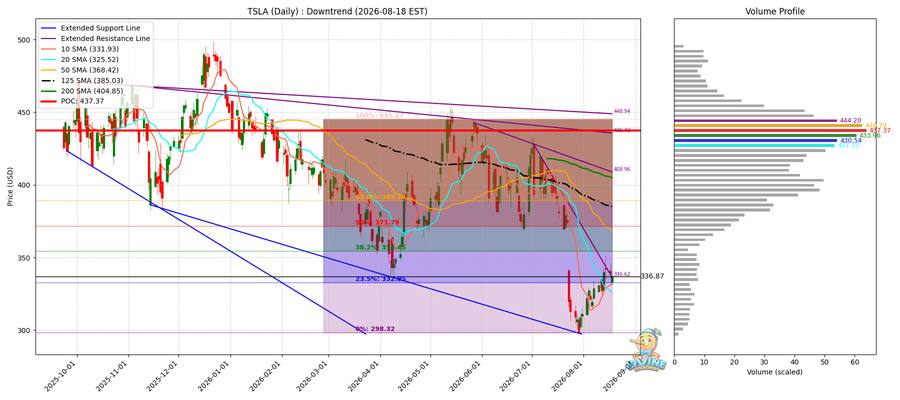Viewport: 900px width, 400px height.
Task: Click the Fibonacci '38.2%' green level label
Action: pyautogui.click(x=381, y=247)
